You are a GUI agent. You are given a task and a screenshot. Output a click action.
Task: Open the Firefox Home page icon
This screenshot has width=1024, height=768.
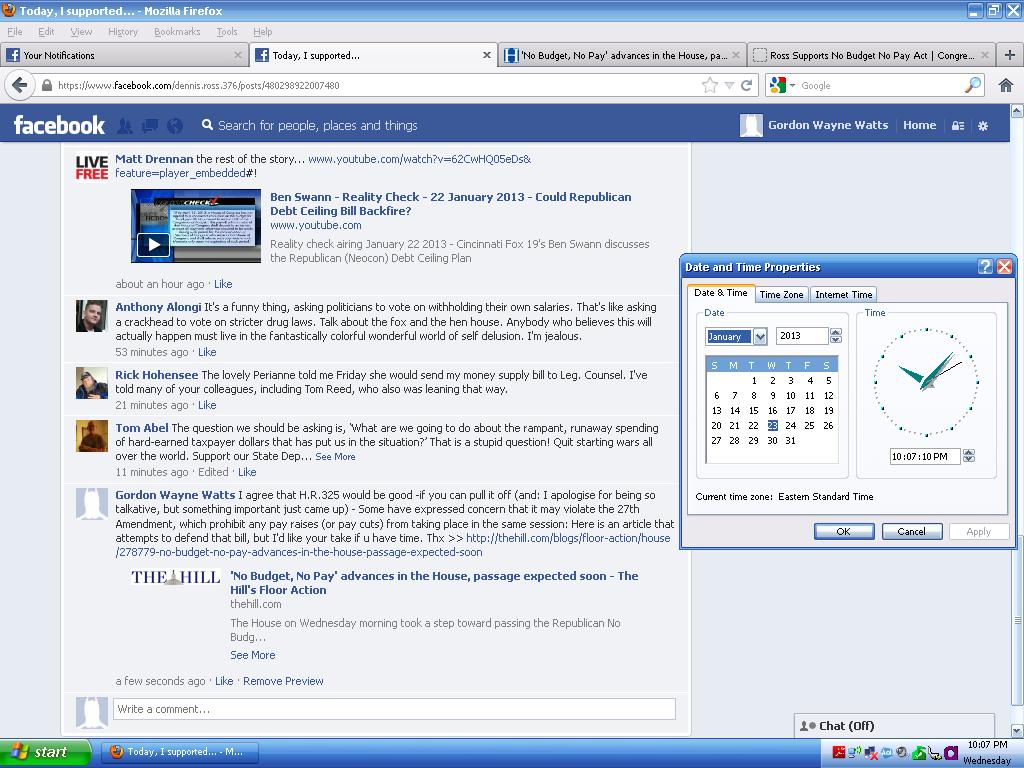pos(1006,85)
